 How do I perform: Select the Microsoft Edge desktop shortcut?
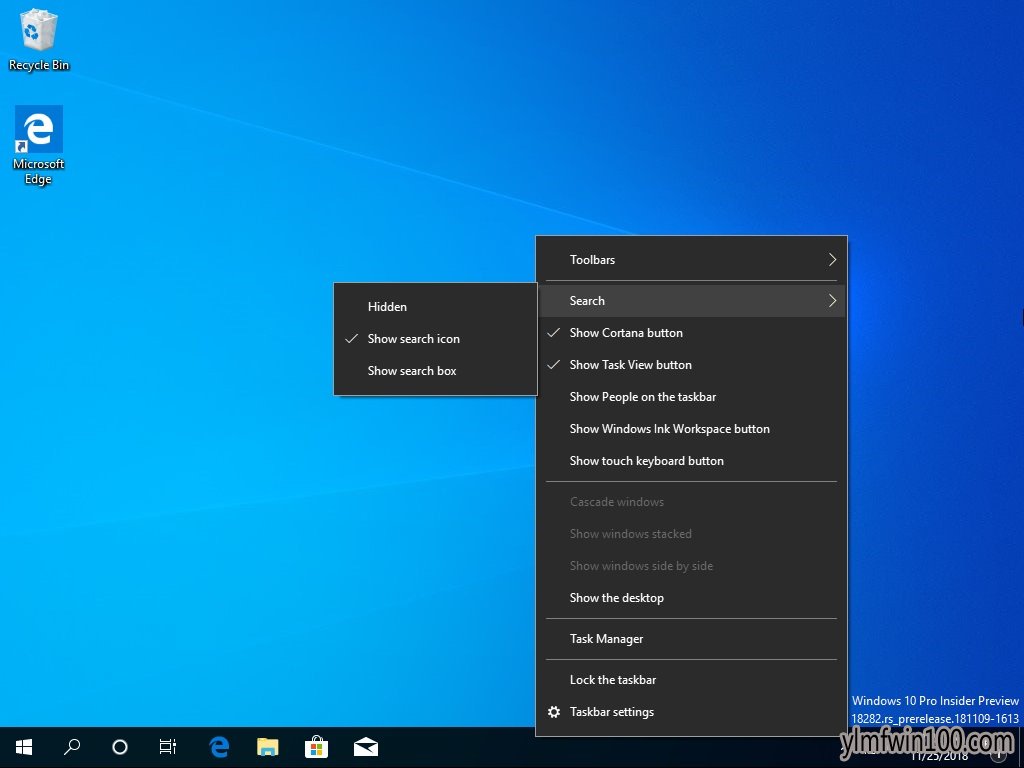pyautogui.click(x=39, y=145)
